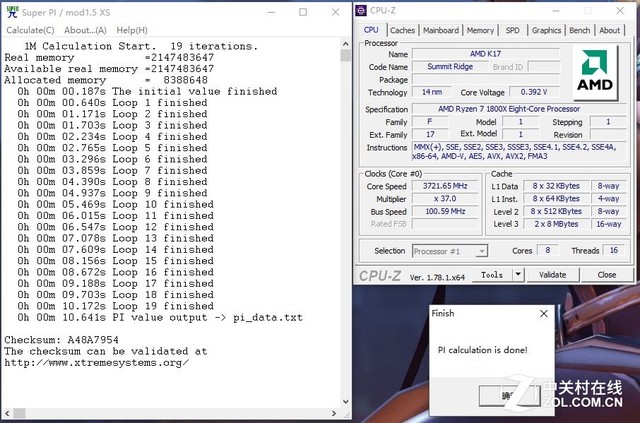Click the Close button in CPU-Z

tap(607, 274)
